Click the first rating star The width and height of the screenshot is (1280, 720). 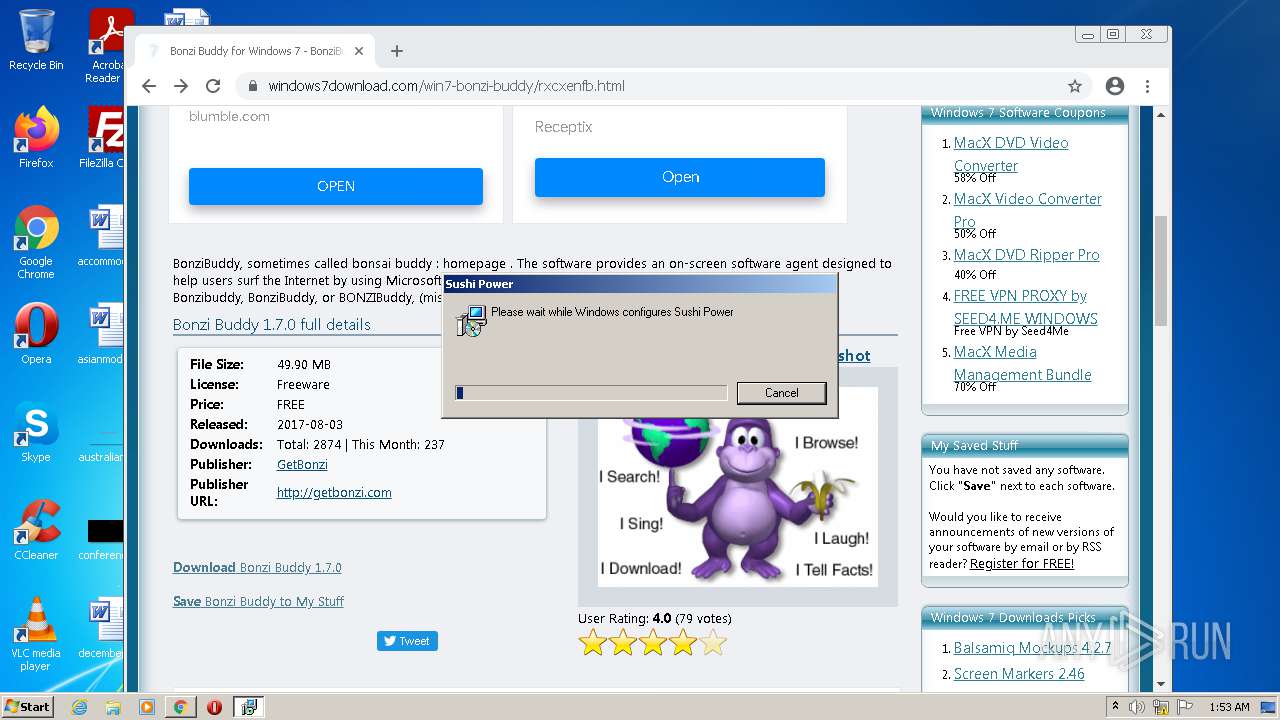click(x=593, y=643)
